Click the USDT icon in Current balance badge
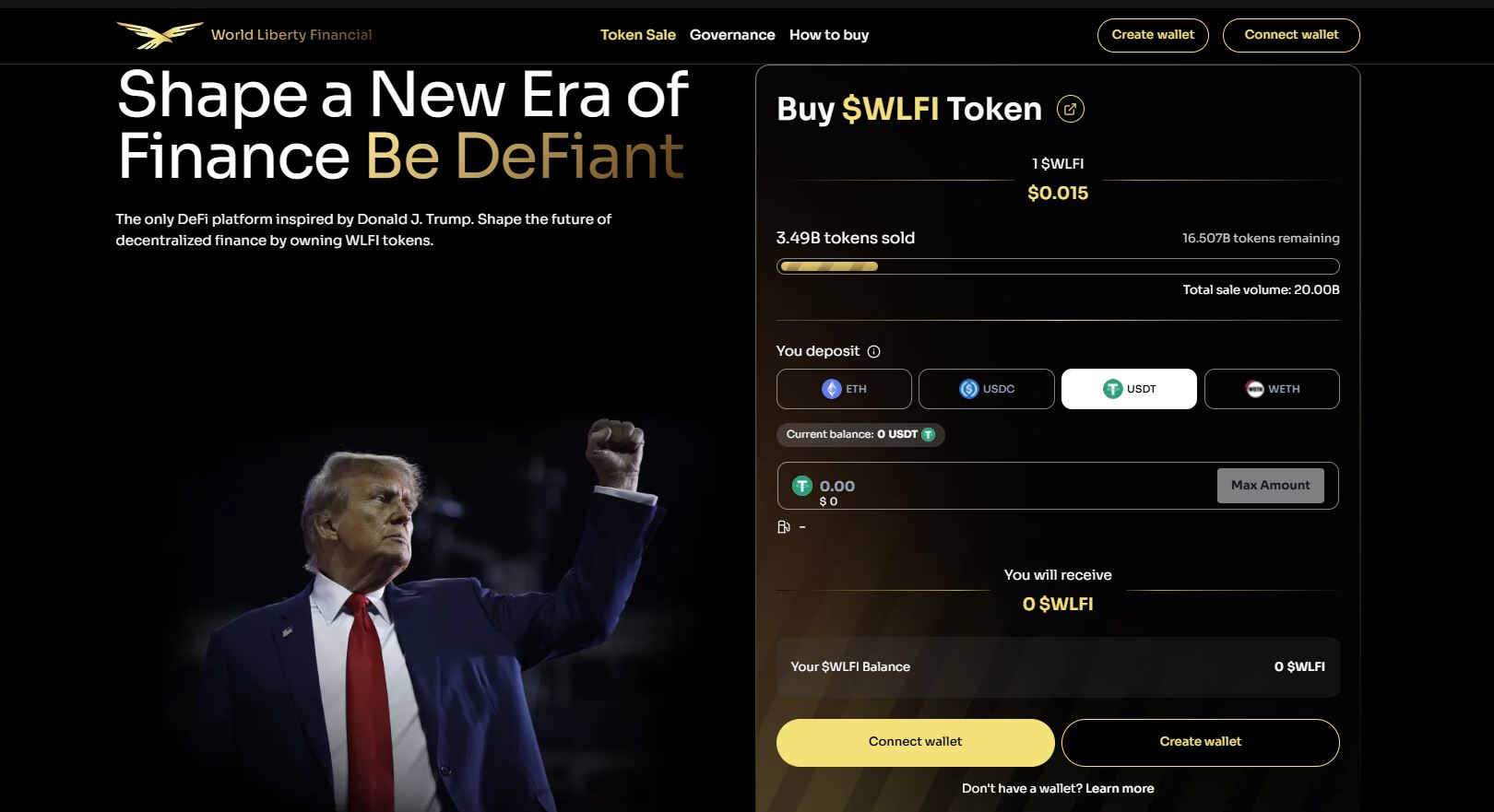This screenshot has width=1494, height=812. click(x=928, y=434)
